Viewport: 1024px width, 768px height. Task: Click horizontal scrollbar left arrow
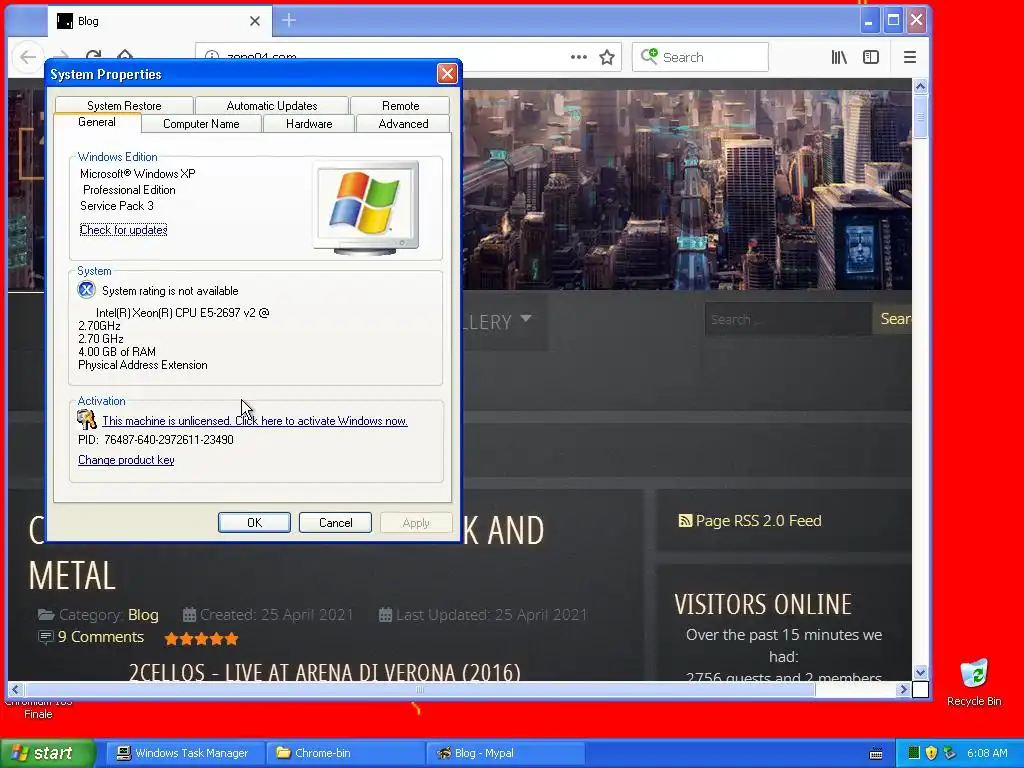16,689
